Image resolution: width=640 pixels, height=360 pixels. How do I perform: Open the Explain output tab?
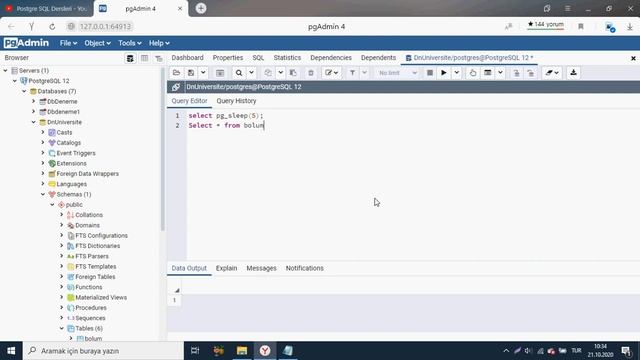(226, 268)
